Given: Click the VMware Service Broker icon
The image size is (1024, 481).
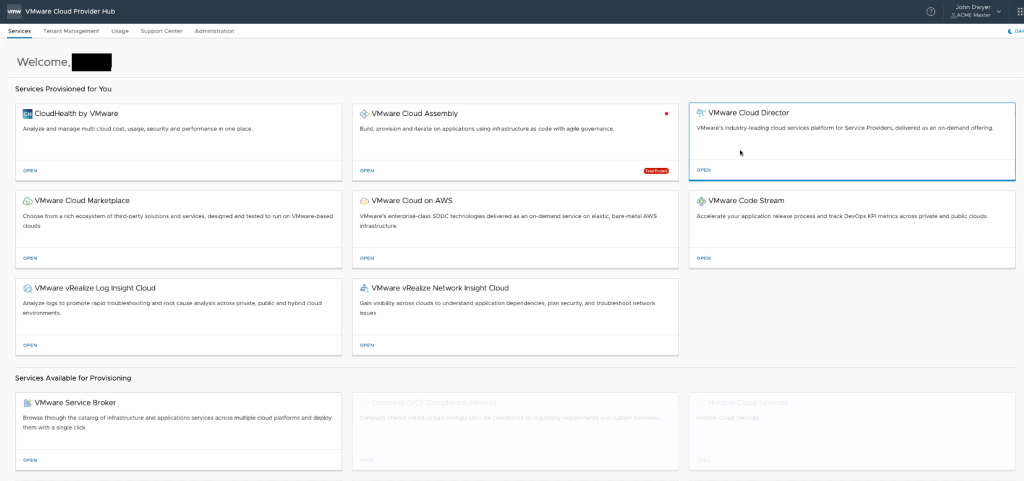Looking at the screenshot, I should pyautogui.click(x=27, y=403).
